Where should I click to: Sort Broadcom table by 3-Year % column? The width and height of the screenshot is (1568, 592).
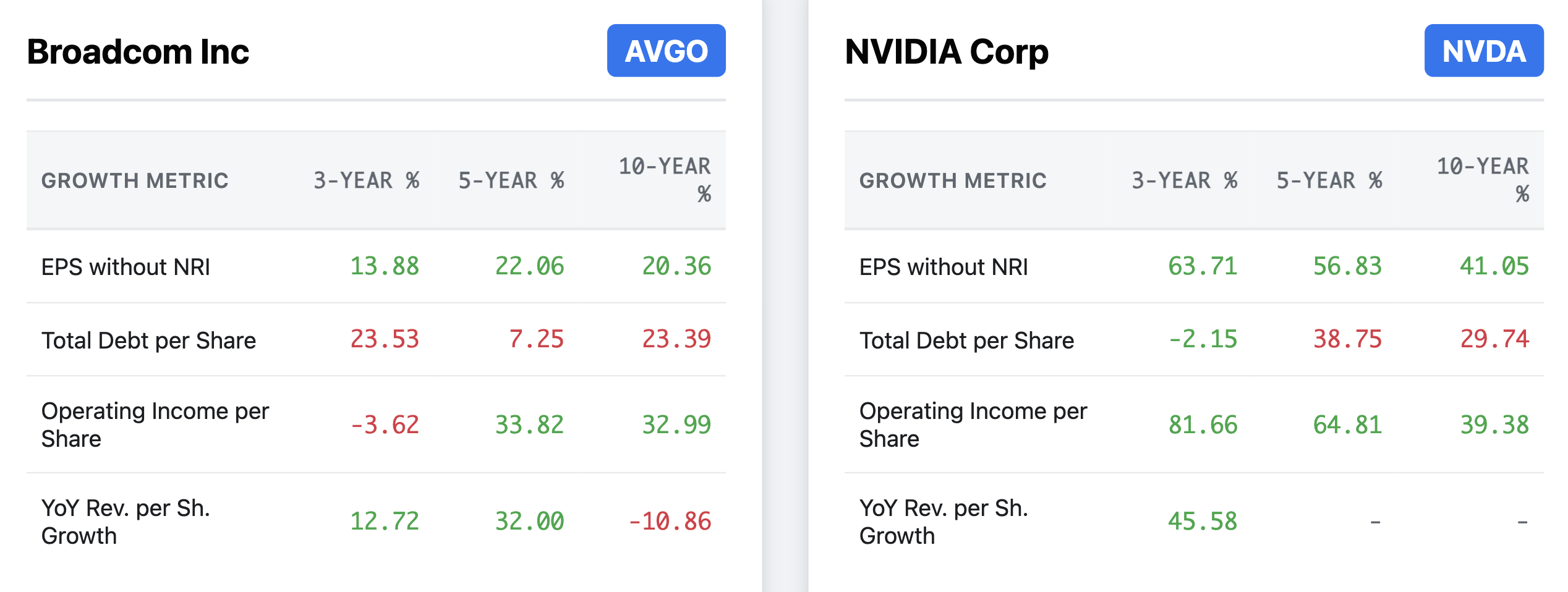tap(367, 180)
